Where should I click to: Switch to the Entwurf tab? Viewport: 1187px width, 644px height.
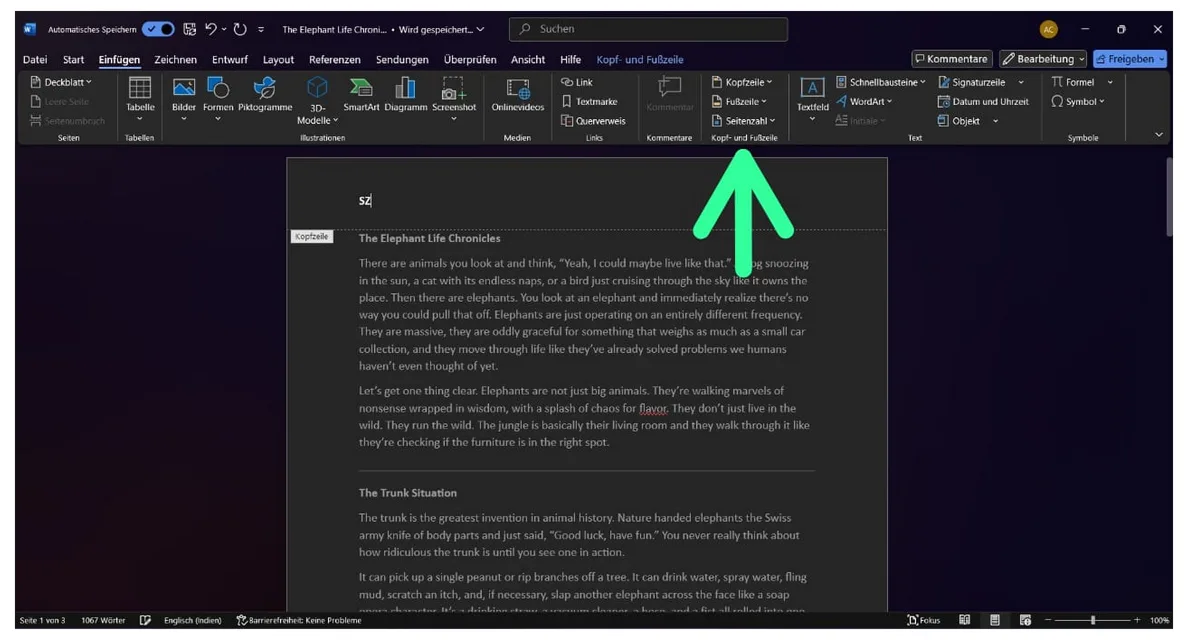(229, 60)
